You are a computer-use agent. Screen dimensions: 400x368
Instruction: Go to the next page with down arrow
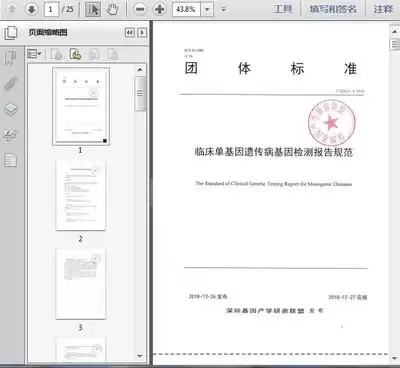pyautogui.click(x=32, y=9)
